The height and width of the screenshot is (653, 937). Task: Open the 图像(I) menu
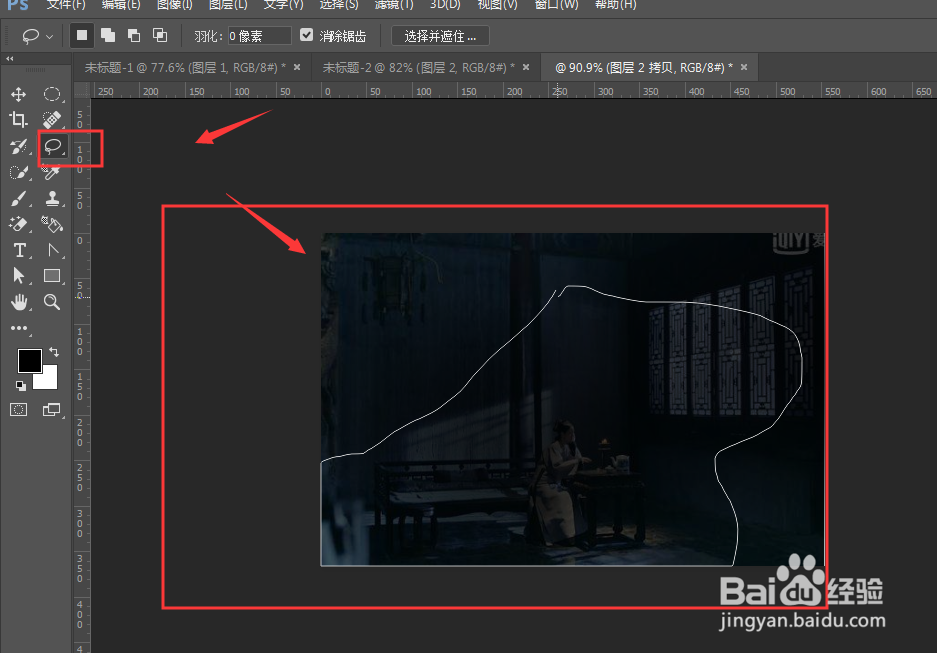(x=174, y=5)
